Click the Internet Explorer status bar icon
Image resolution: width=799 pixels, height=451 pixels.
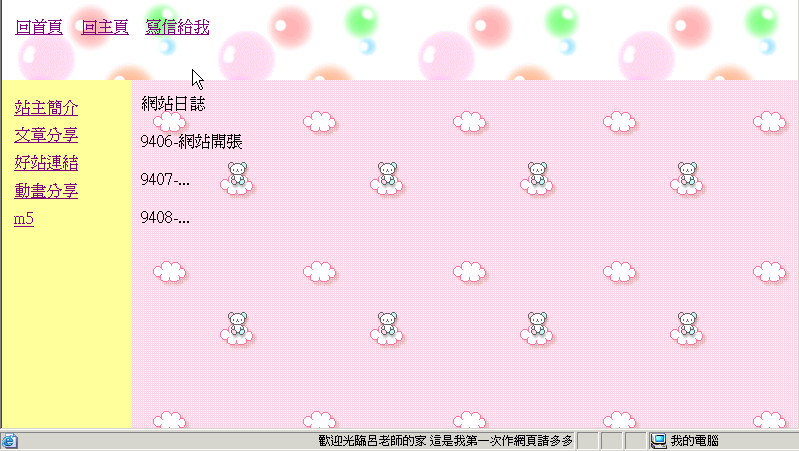pos(9,441)
